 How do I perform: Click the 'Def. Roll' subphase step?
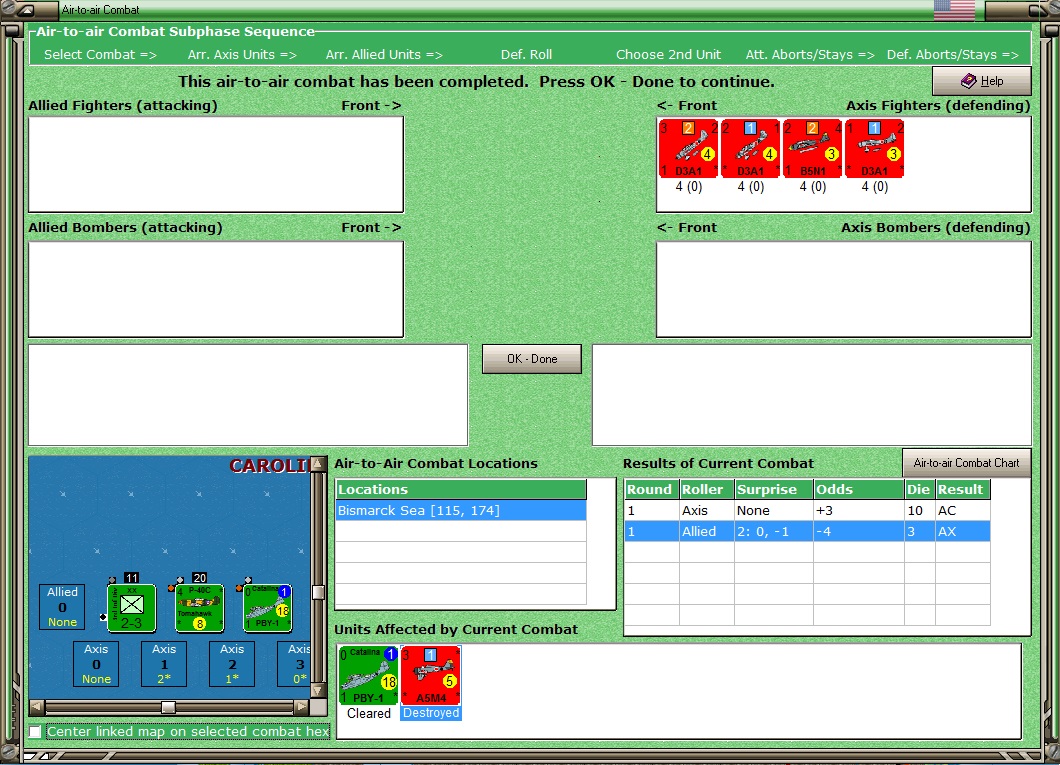pos(526,55)
